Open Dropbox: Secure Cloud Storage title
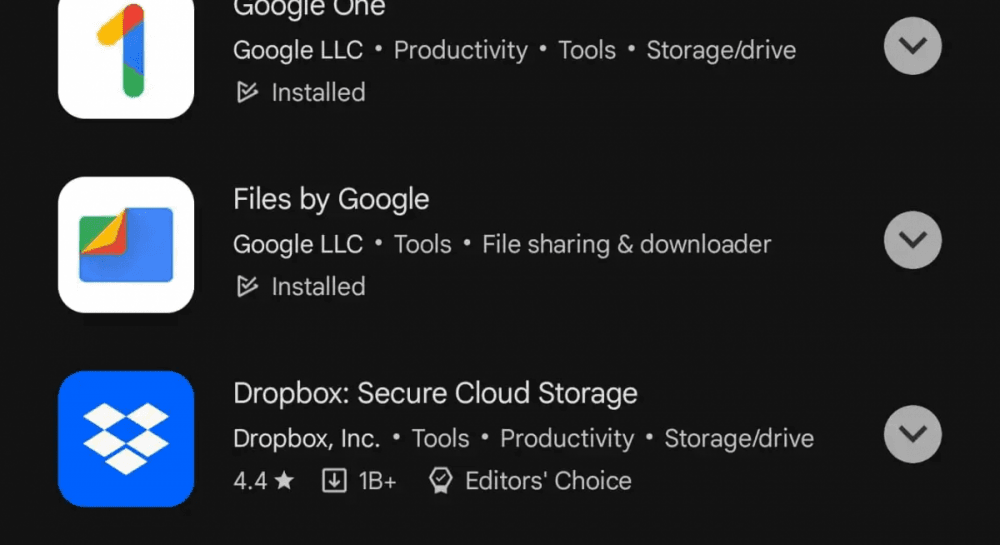This screenshot has width=1000, height=545. [436, 393]
